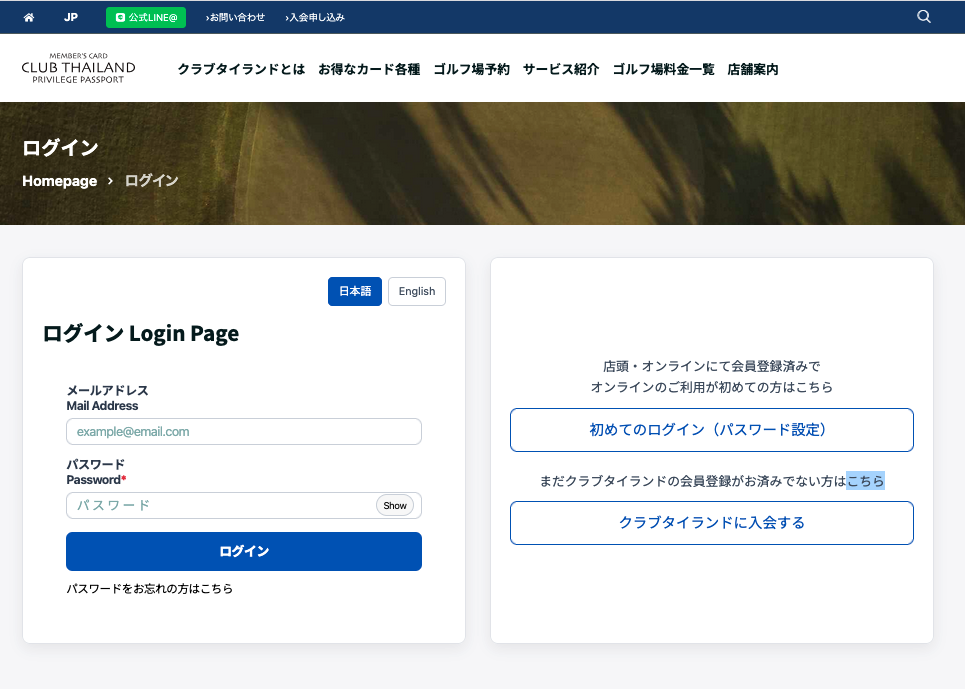
Task: Click the 公式LINE@ green button
Action: (x=146, y=17)
